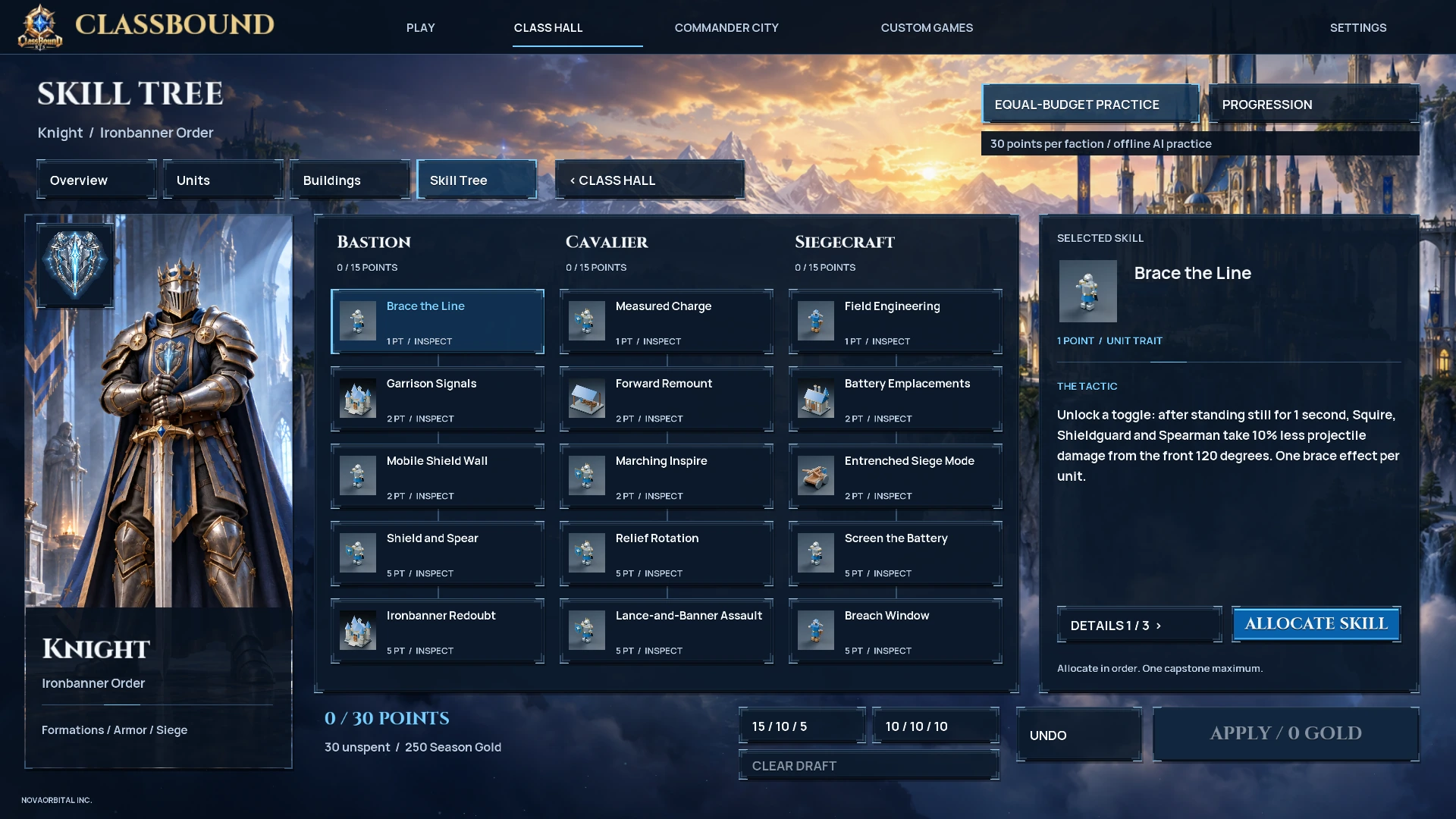
Task: Apply the 10 / 10 / 10 preset
Action: pos(936,726)
